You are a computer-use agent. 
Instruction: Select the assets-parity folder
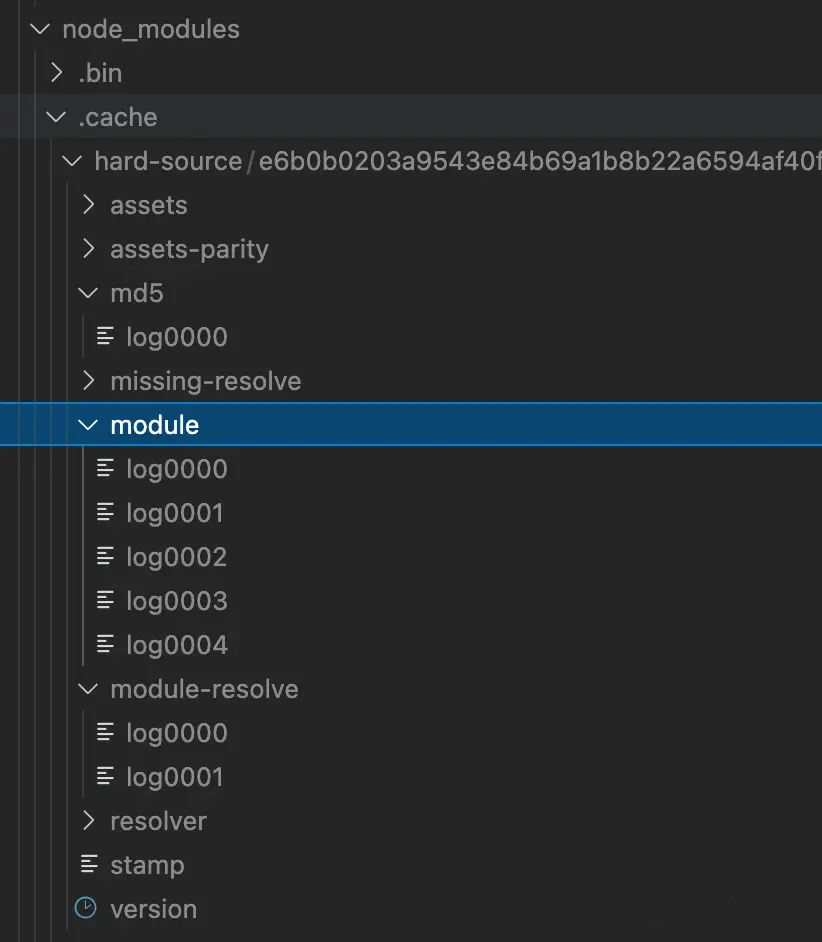pyautogui.click(x=189, y=248)
